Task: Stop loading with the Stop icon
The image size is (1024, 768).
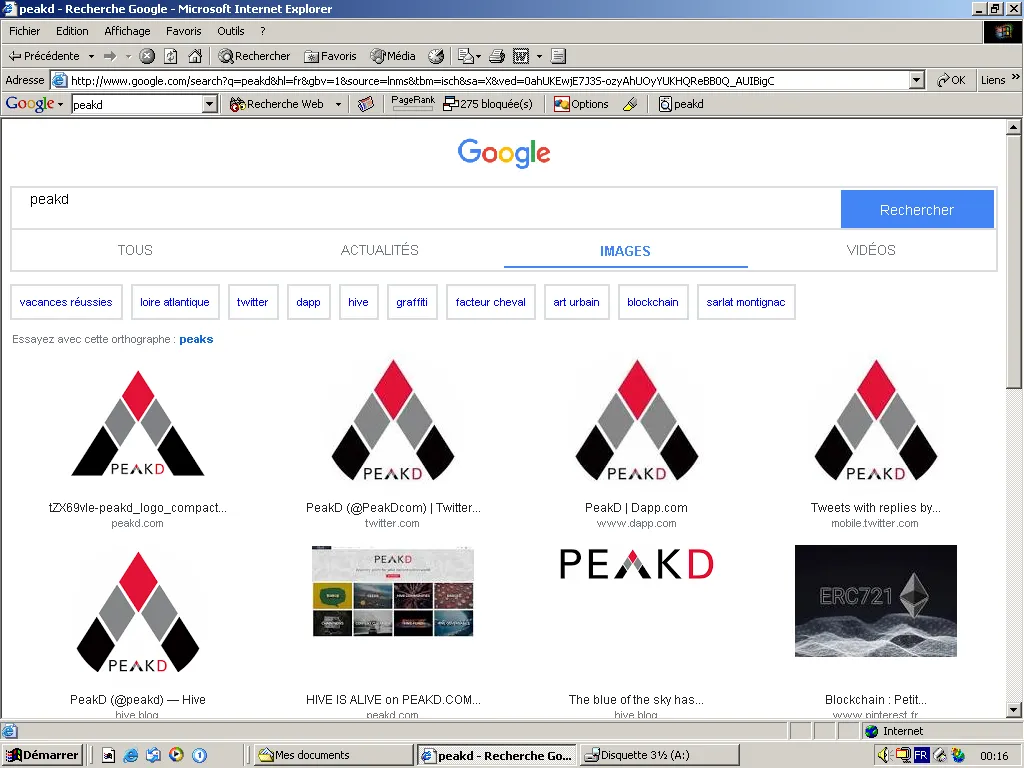Action: pyautogui.click(x=147, y=56)
